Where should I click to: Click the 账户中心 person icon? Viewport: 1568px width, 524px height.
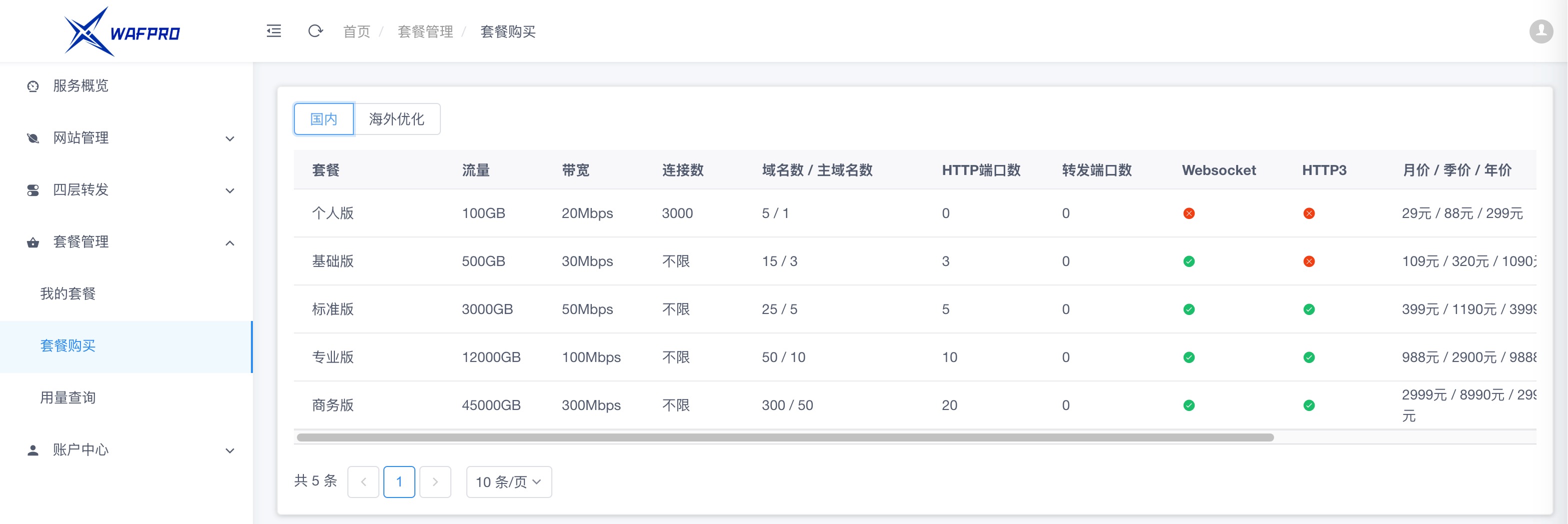pos(33,450)
